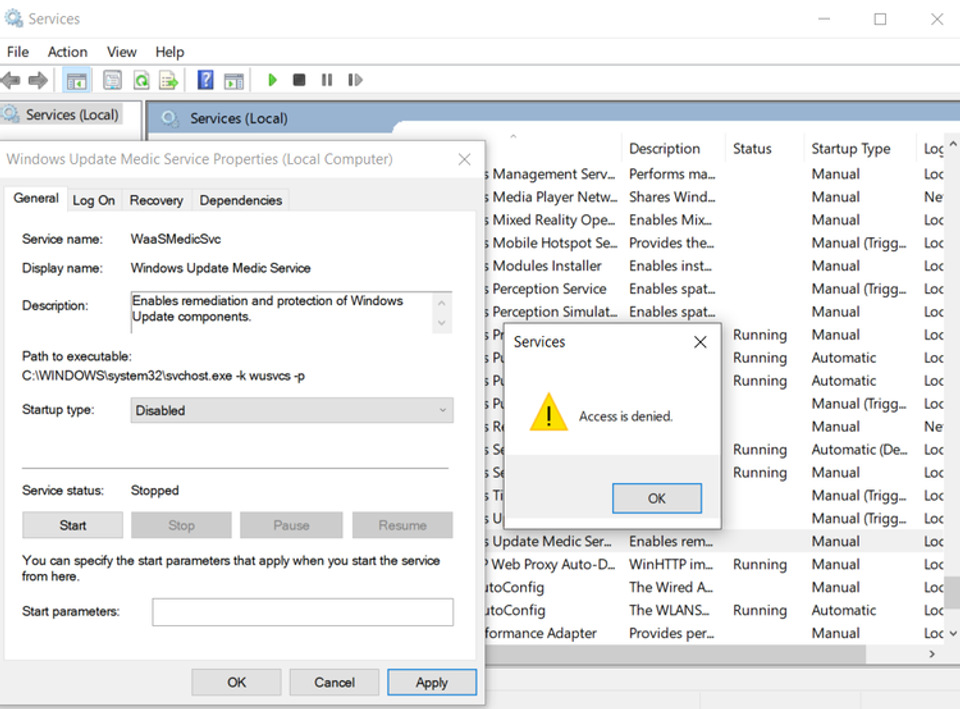Screen dimensions: 960x709
Task: Click the blue Help question mark icon
Action: (205, 80)
